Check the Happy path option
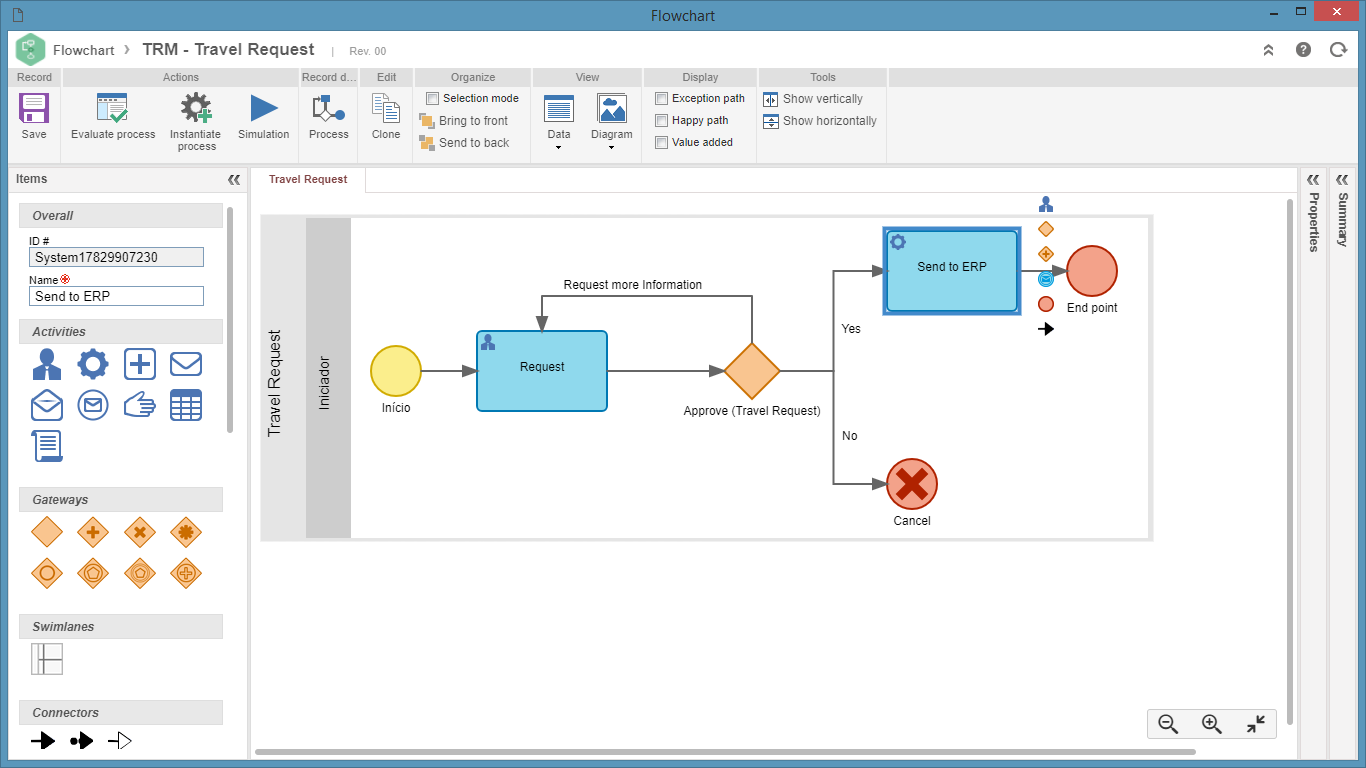Viewport: 1366px width, 768px height. [x=661, y=120]
